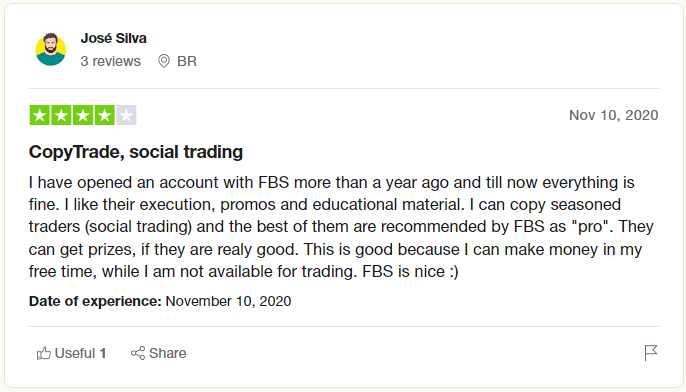686x392 pixels.
Task: Flag this review with the flag icon
Action: tap(651, 353)
